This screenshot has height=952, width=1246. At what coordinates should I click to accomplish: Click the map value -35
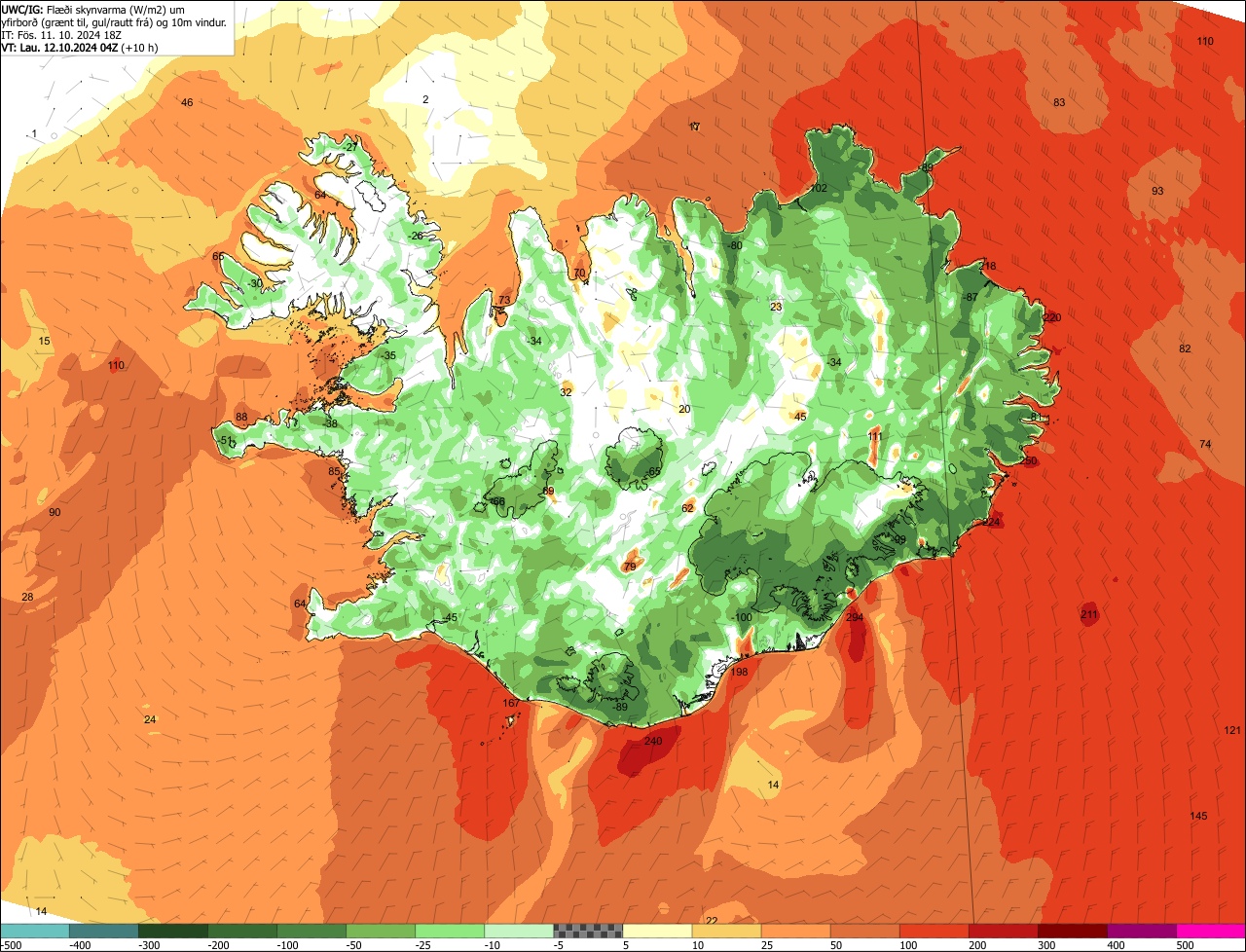pyautogui.click(x=389, y=356)
